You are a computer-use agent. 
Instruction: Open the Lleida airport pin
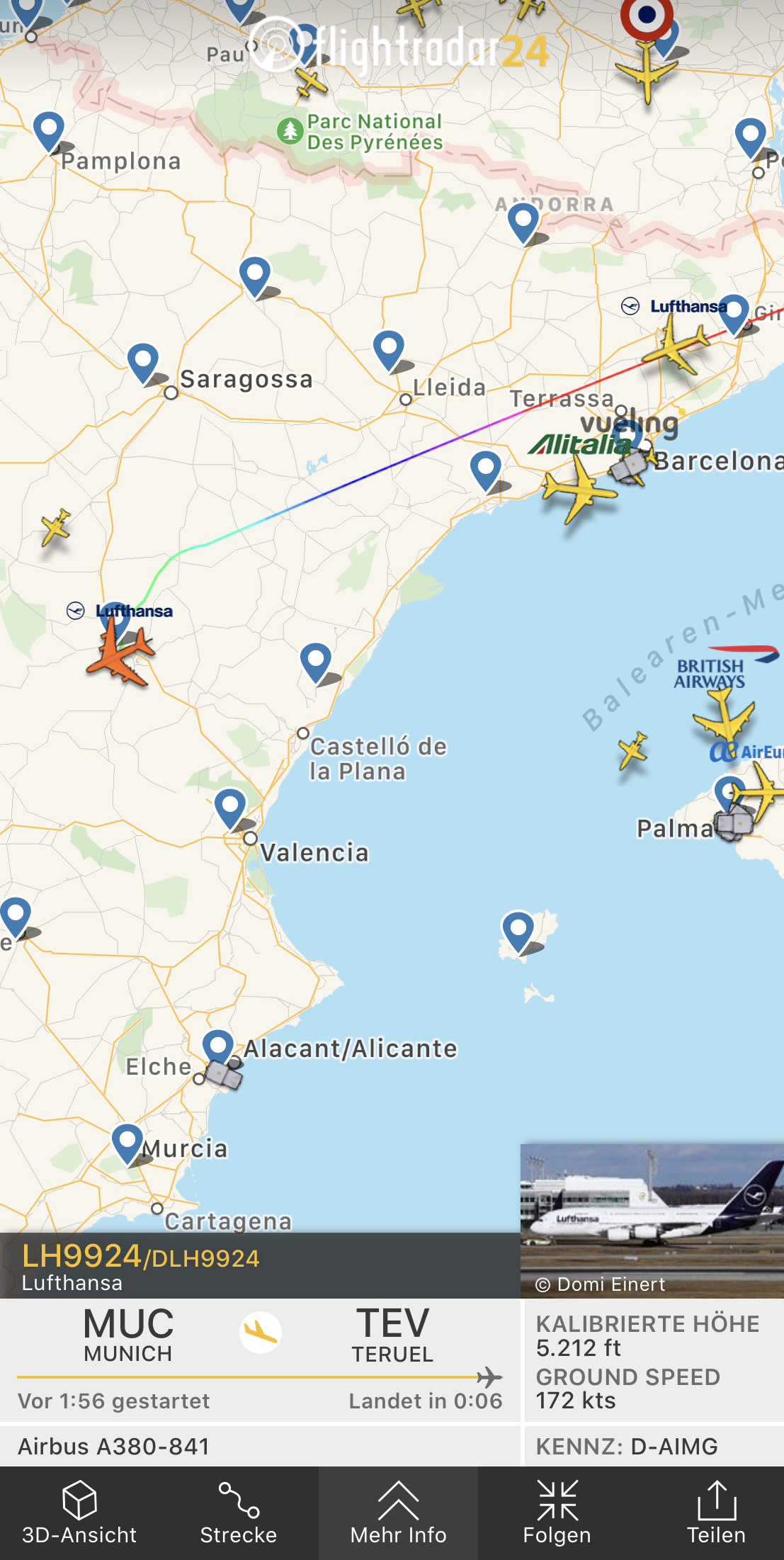click(389, 350)
